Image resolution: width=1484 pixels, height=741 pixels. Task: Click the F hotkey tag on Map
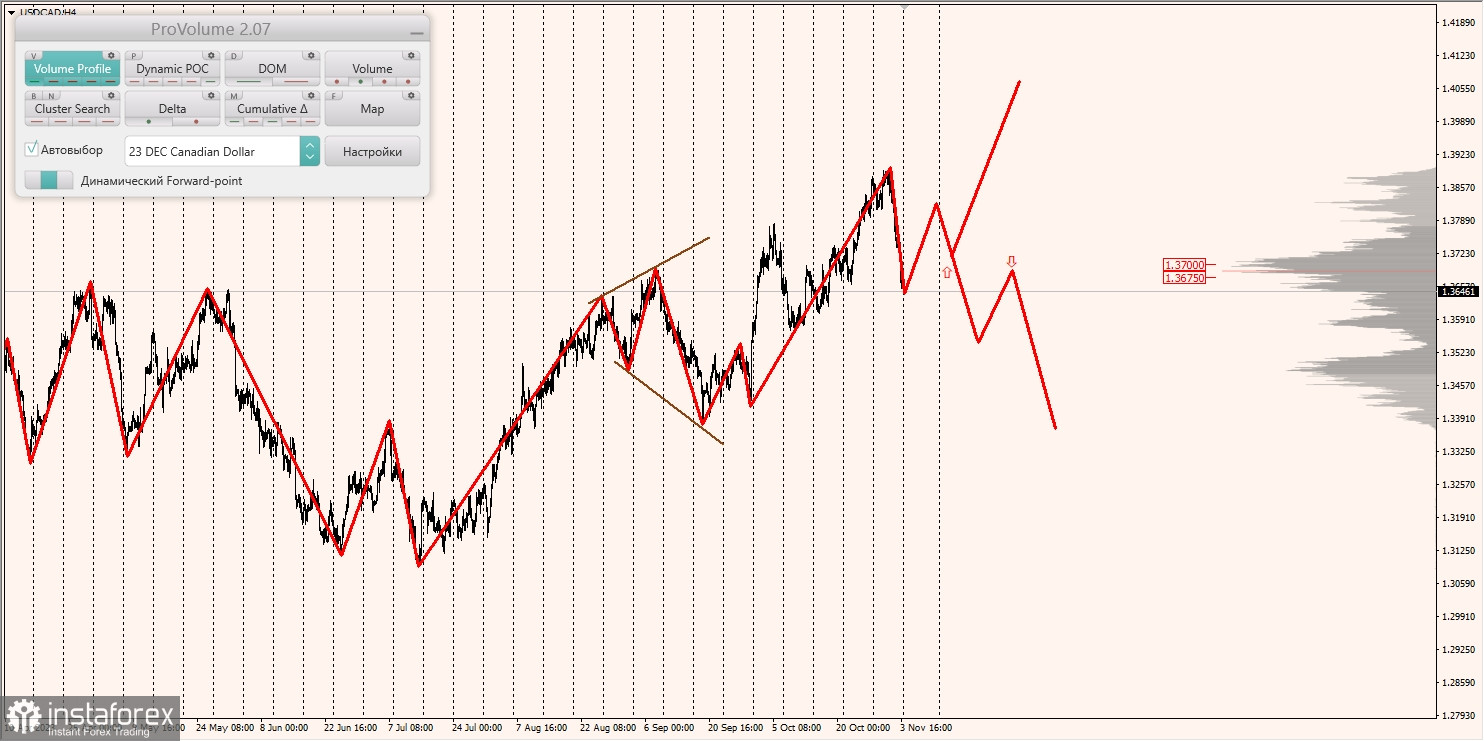[x=335, y=96]
